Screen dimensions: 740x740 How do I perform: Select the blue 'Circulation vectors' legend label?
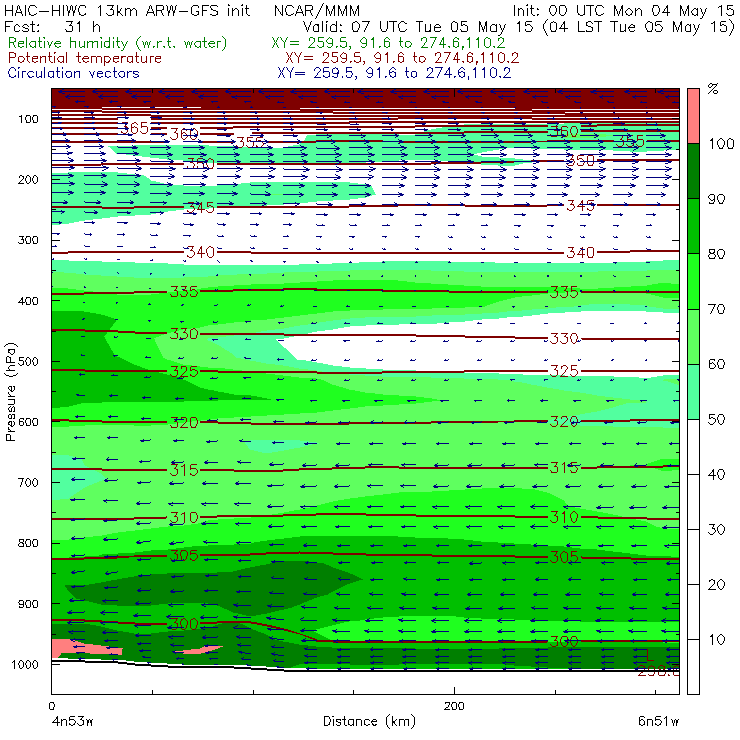[x=73, y=73]
